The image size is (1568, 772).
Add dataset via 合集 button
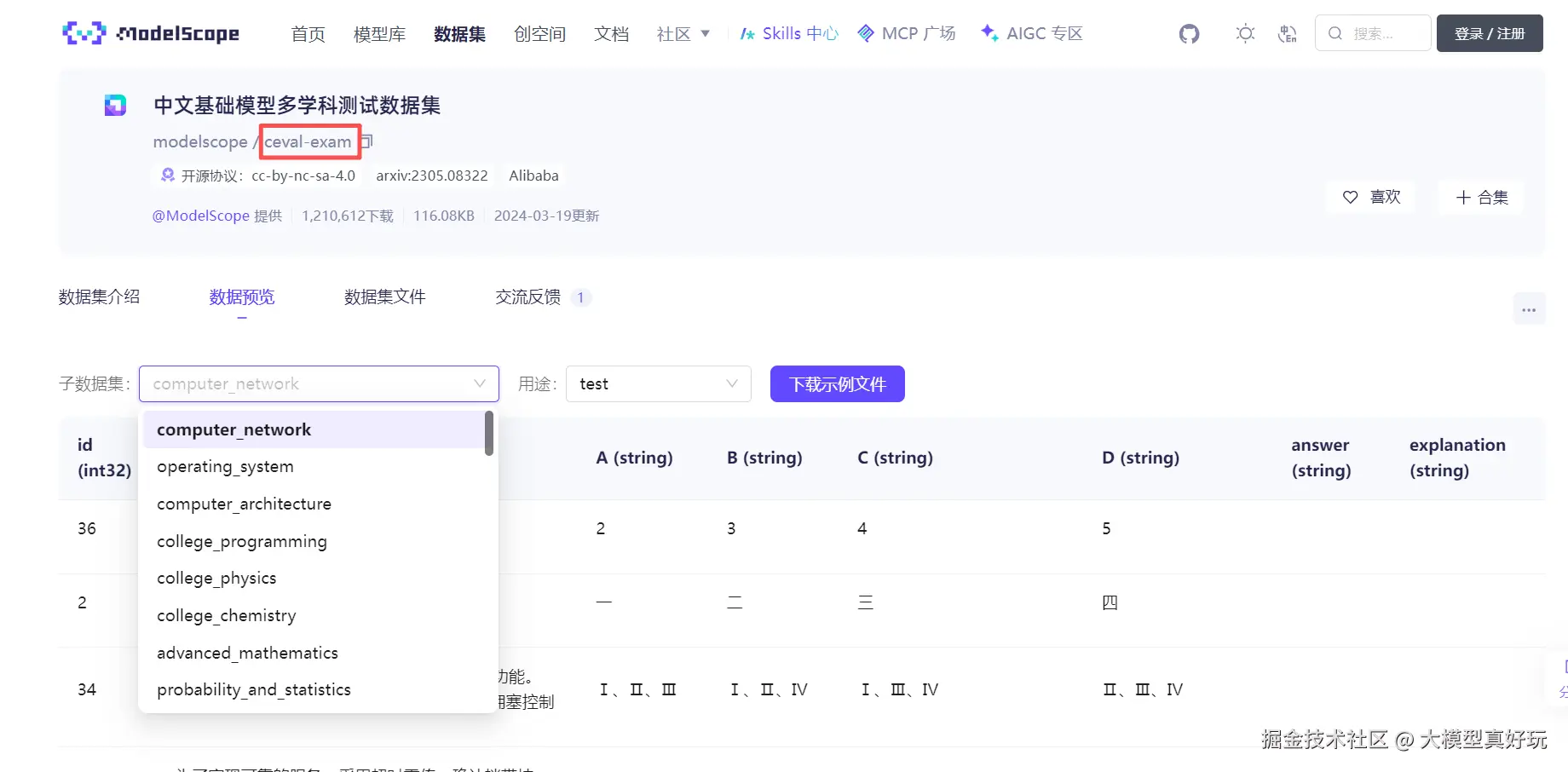pos(1482,197)
